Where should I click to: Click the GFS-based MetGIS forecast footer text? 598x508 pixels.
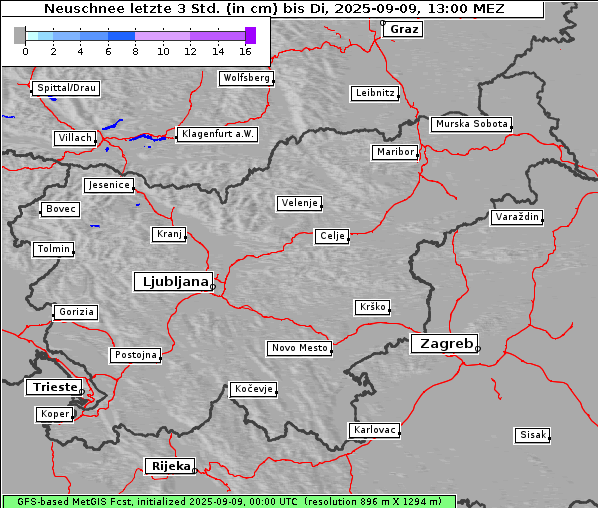(229, 502)
